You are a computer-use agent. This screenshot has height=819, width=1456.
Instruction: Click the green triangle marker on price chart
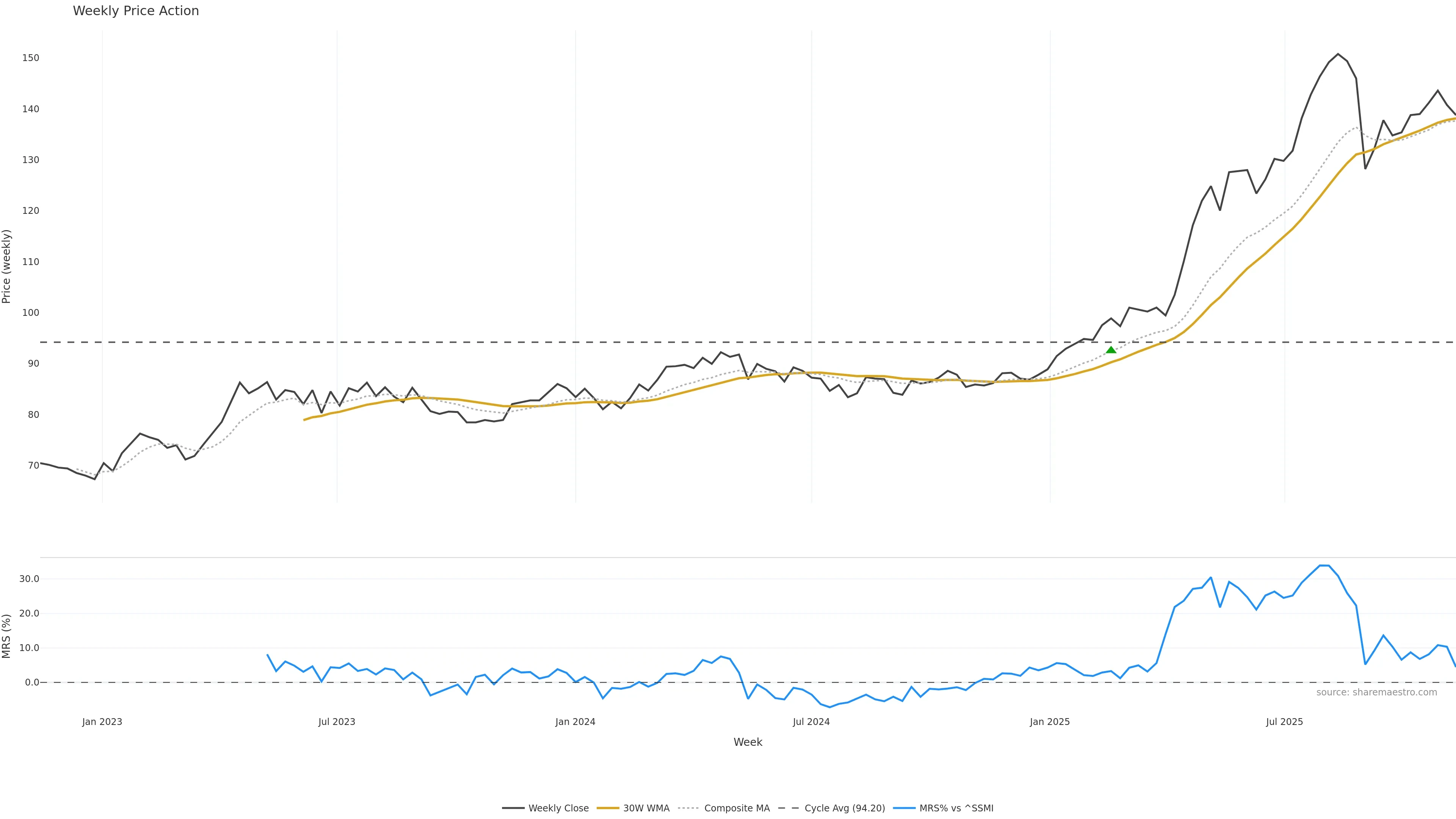(1111, 350)
